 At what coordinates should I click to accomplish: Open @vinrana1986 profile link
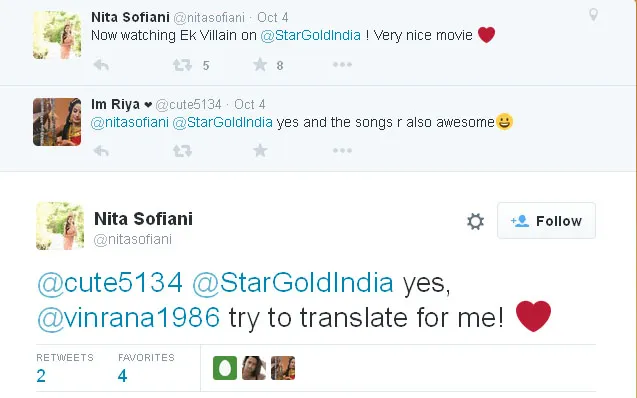click(128, 317)
